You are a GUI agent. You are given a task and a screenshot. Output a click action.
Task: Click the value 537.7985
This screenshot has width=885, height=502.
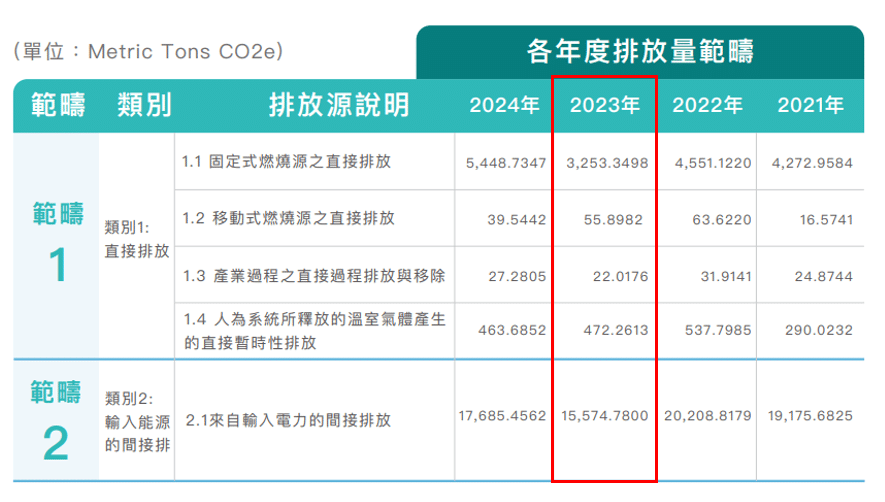(718, 330)
